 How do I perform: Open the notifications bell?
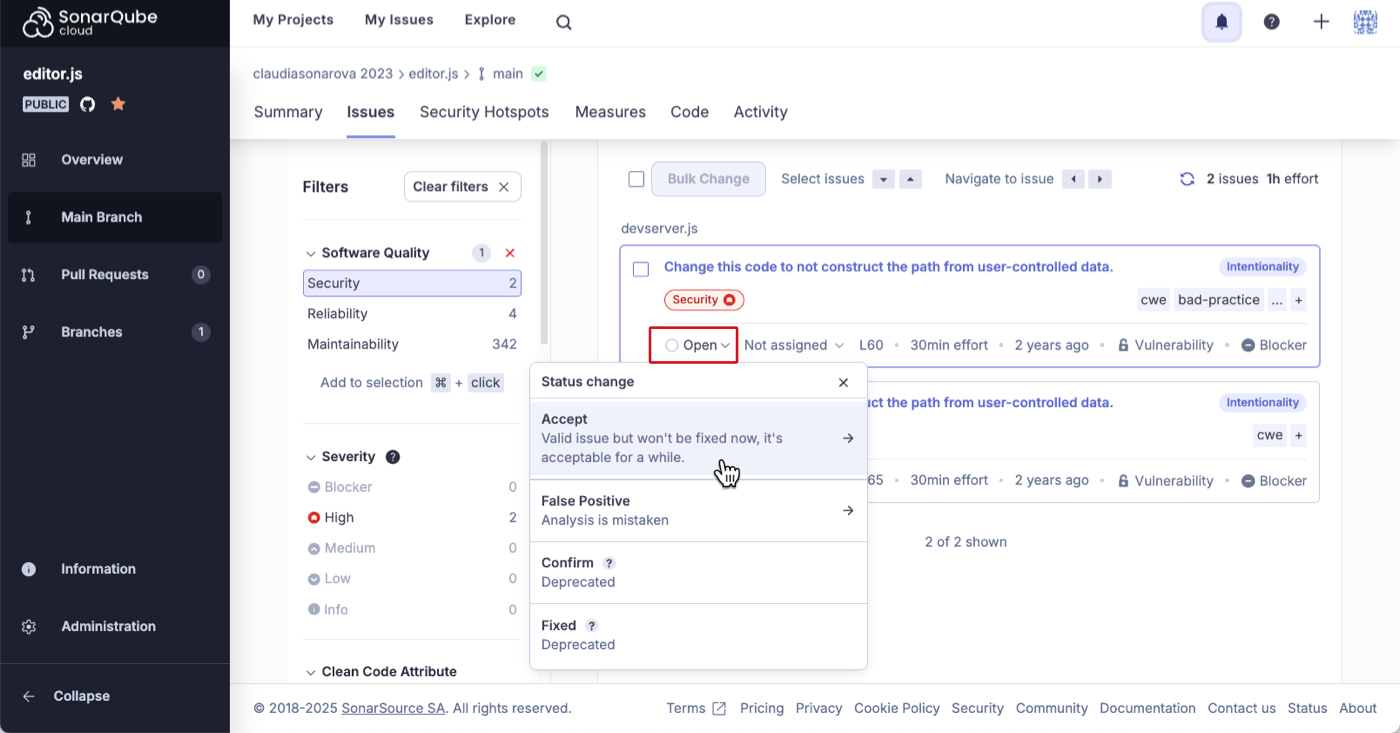[1221, 21]
